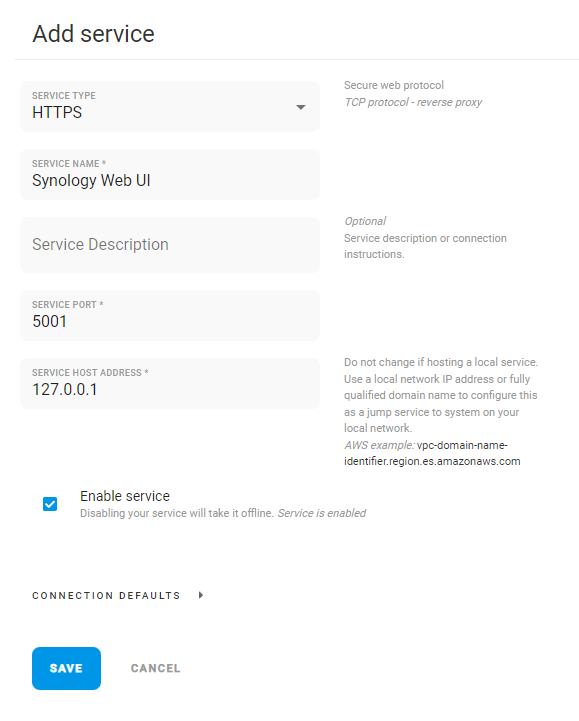Select the AWS example domain name text
The image size is (579, 721).
[x=432, y=453]
